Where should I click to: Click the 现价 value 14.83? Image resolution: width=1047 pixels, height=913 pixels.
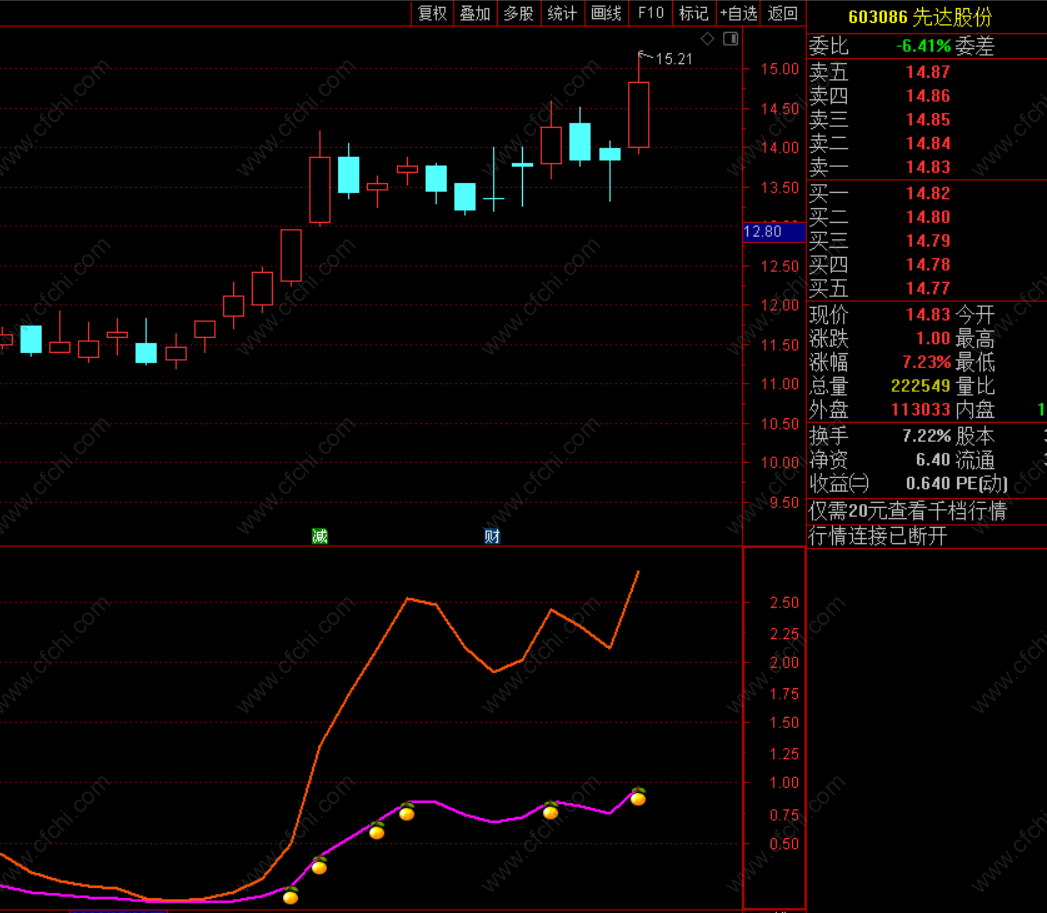coord(927,315)
